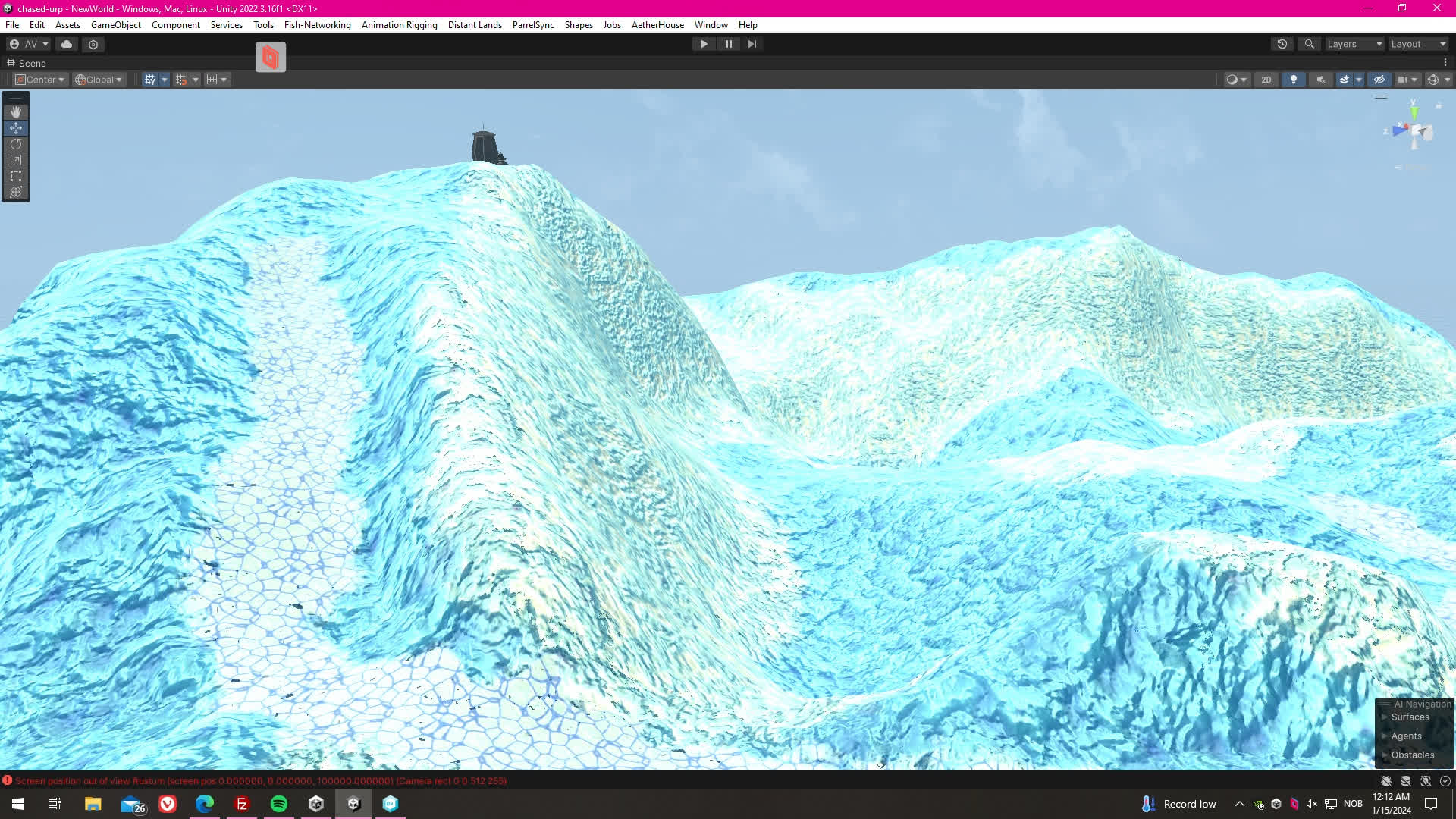The height and width of the screenshot is (819, 1456).
Task: Open the Unity search magnifier
Action: point(1309,44)
